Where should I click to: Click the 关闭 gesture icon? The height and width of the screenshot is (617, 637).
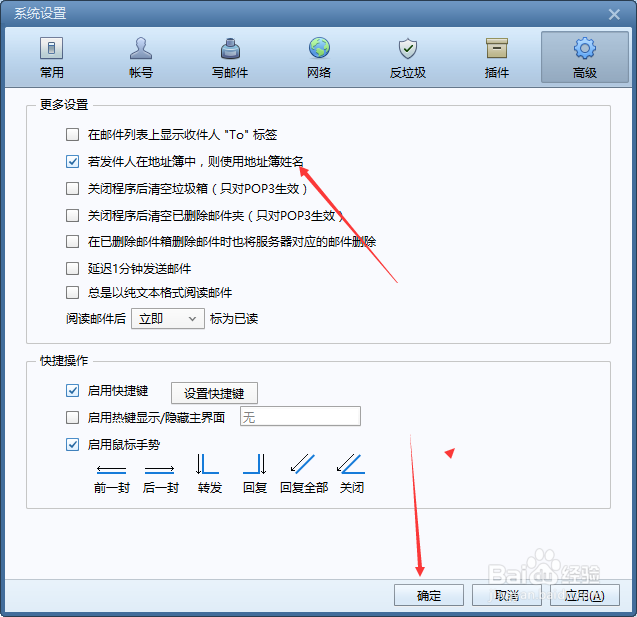[351, 464]
